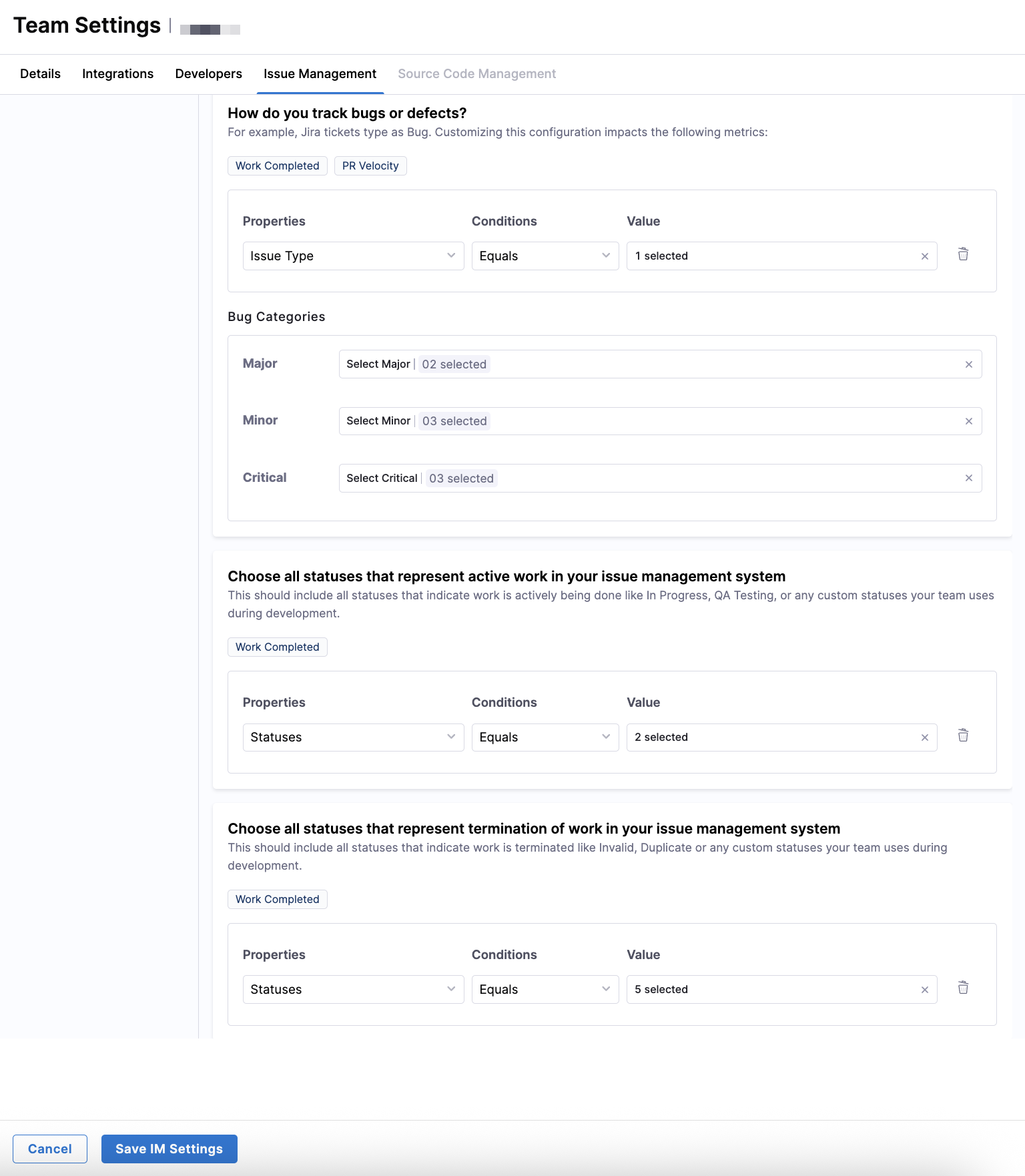1025x1176 pixels.
Task: Delete the active work Statuses rule
Action: [963, 736]
